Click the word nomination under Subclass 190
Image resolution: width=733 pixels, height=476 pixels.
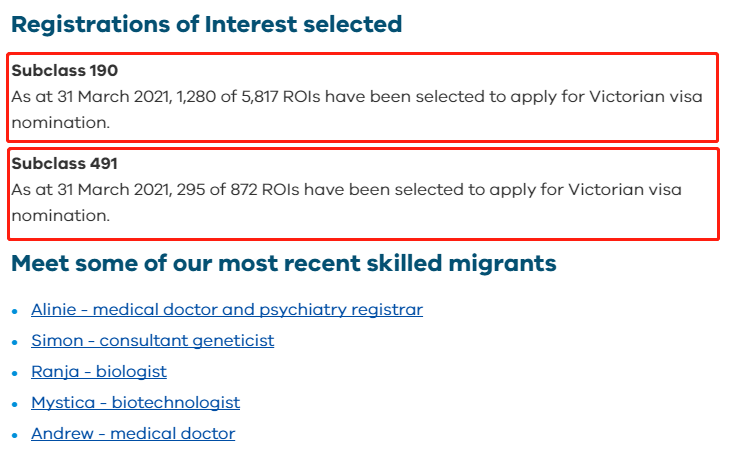click(61, 123)
